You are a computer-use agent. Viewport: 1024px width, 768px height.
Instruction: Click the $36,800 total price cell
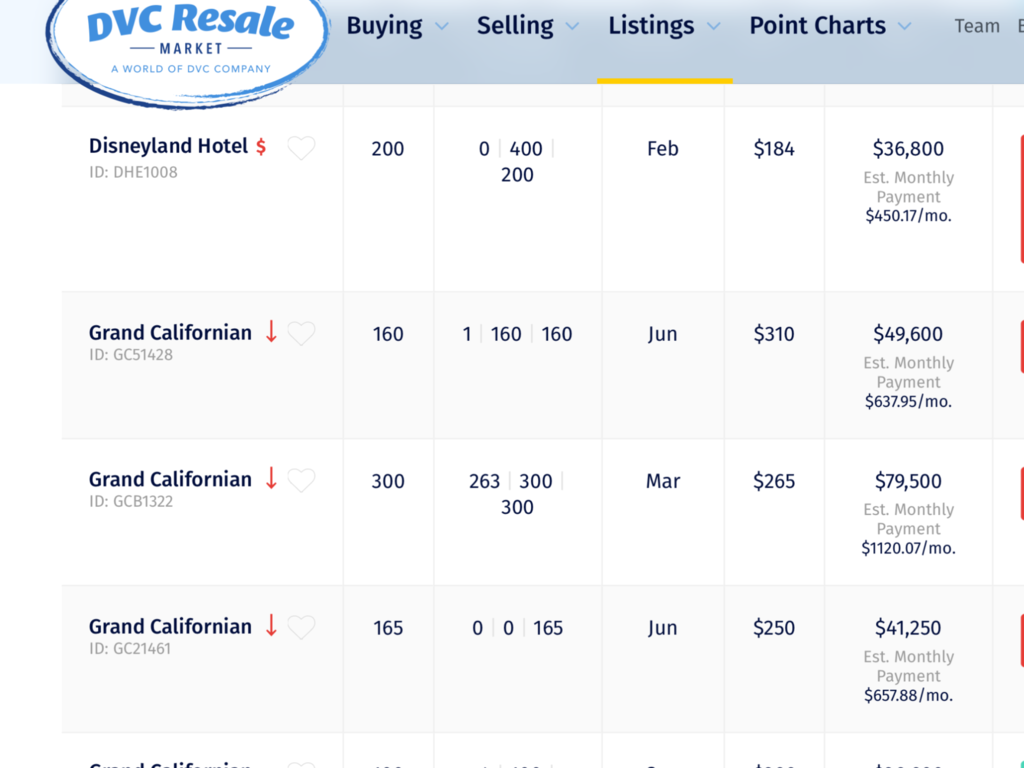click(x=908, y=149)
